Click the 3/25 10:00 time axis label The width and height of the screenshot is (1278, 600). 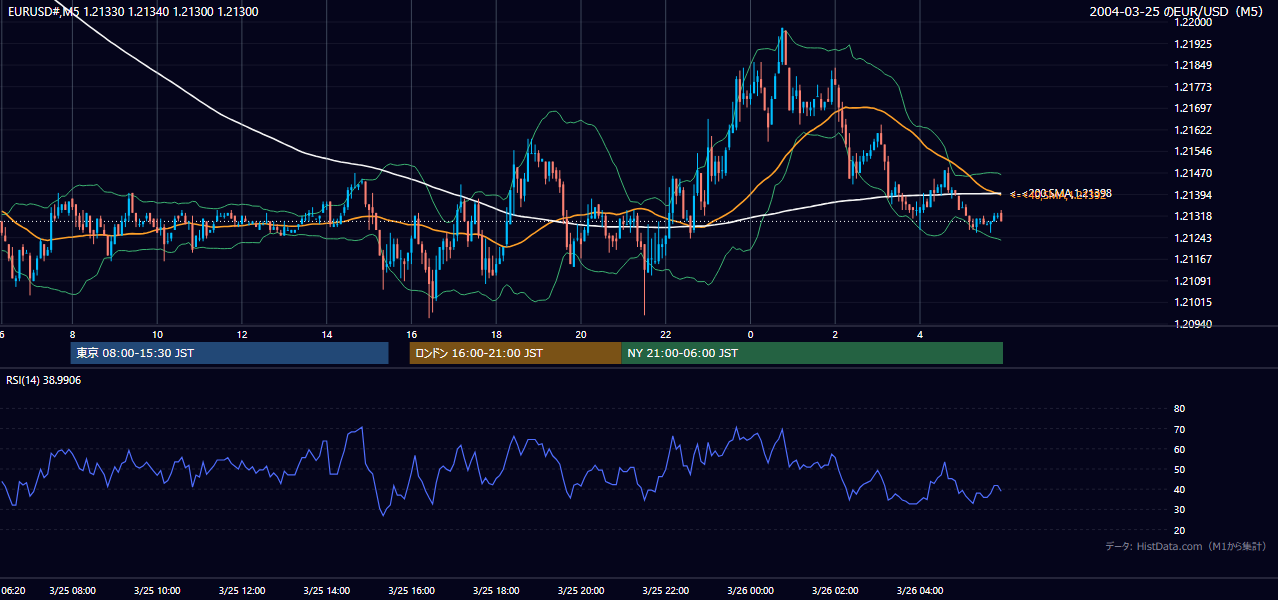pyautogui.click(x=156, y=590)
